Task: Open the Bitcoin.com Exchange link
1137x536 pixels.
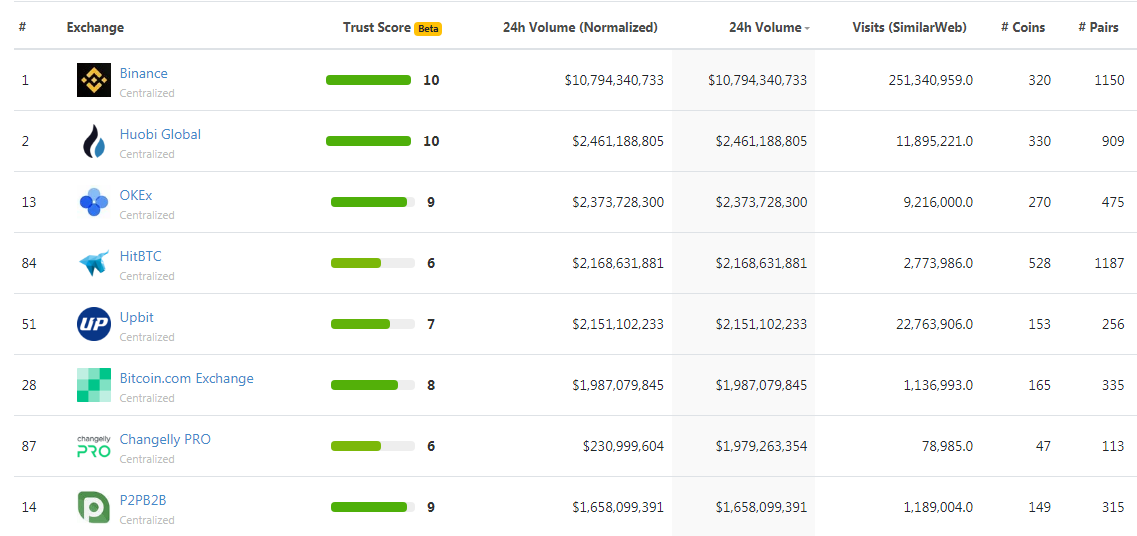Action: click(186, 378)
